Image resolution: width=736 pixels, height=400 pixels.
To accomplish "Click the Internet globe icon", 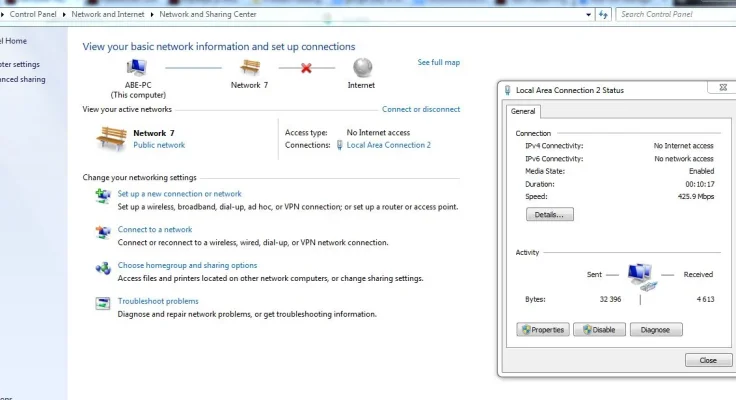I will coord(361,67).
